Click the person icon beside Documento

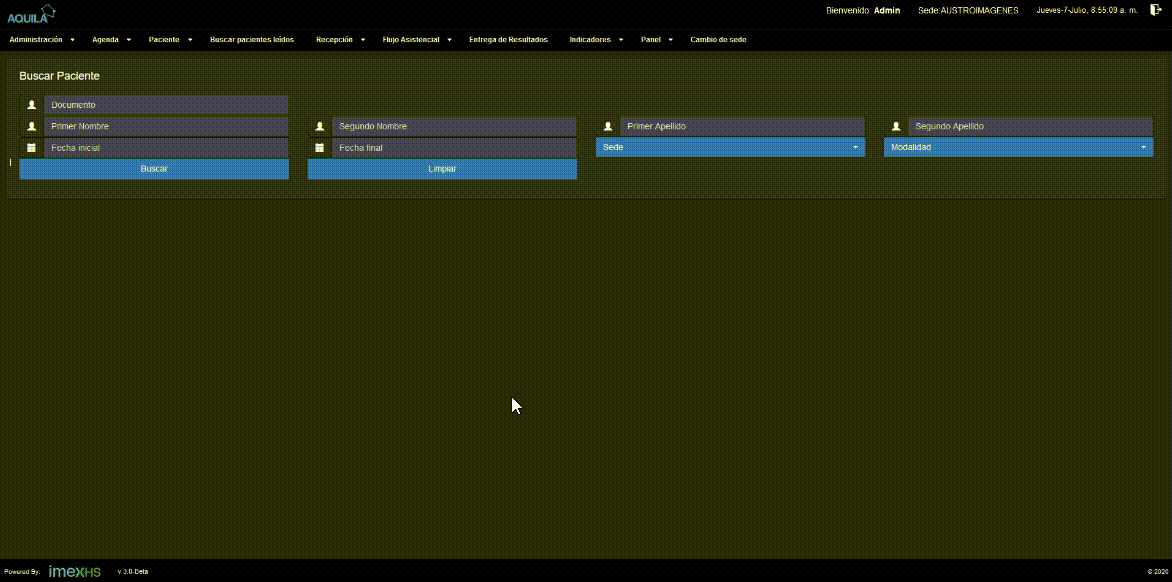pyautogui.click(x=32, y=105)
